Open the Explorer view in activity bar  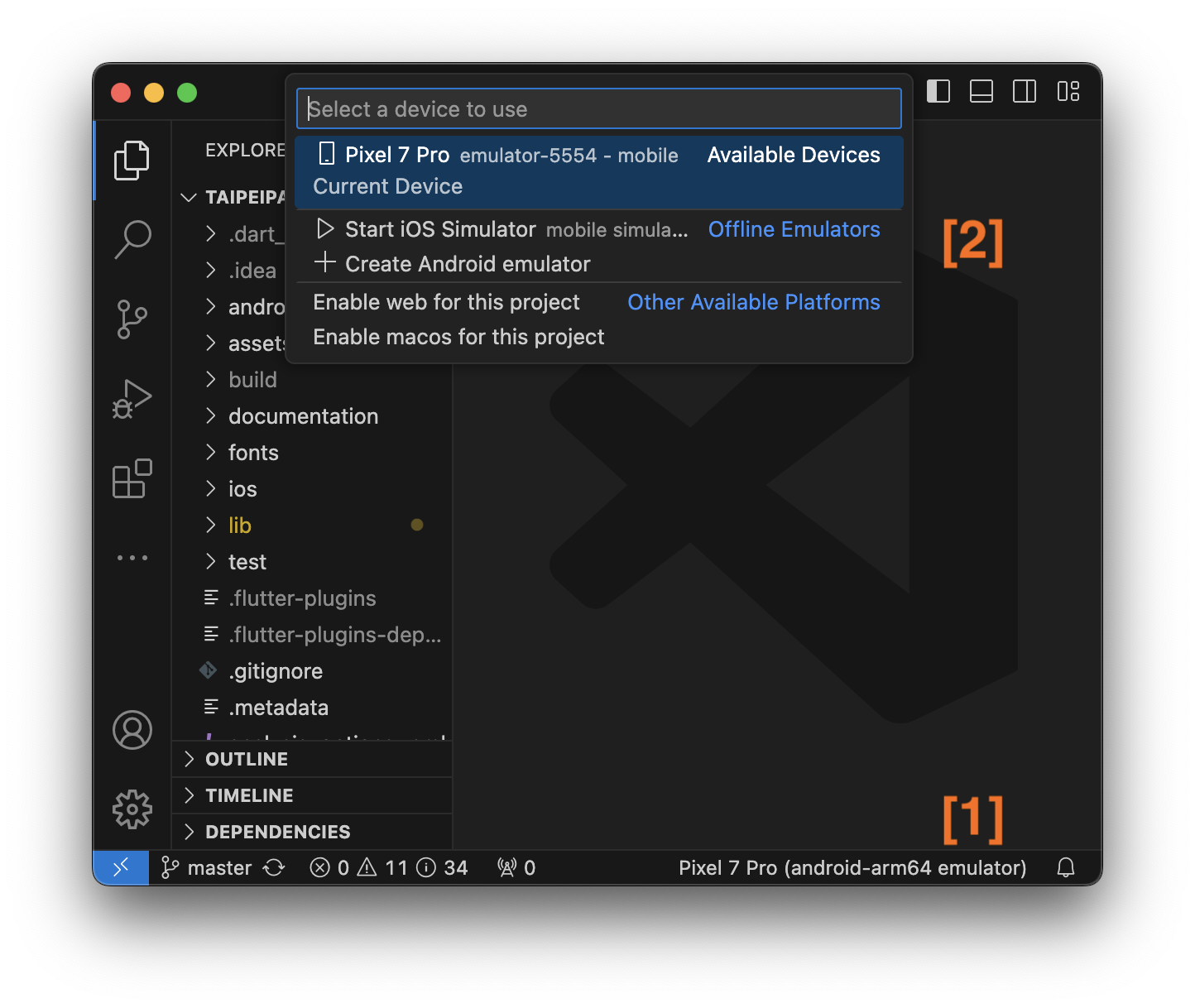pos(132,161)
